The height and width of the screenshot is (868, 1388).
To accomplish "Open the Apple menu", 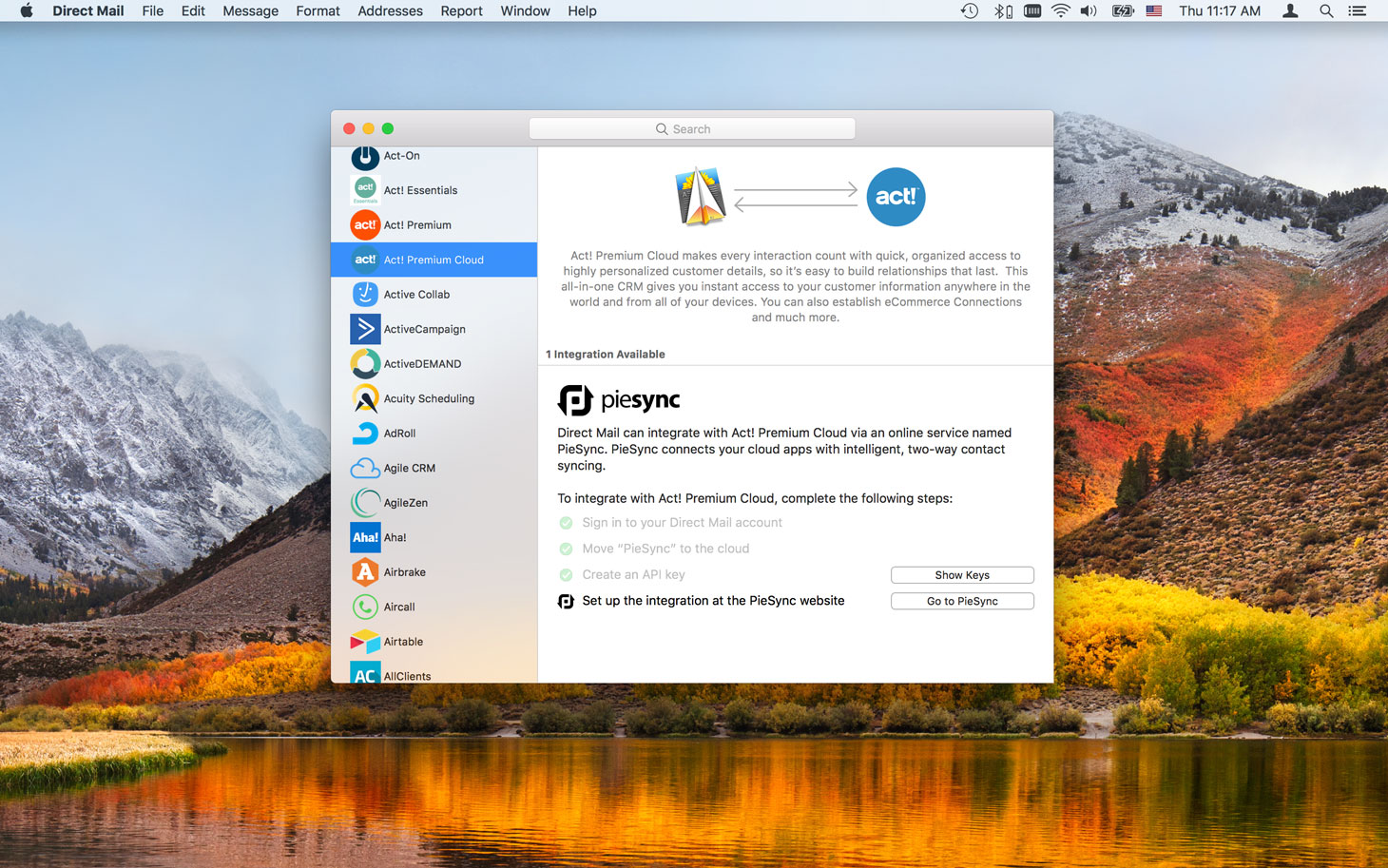I will click(27, 11).
